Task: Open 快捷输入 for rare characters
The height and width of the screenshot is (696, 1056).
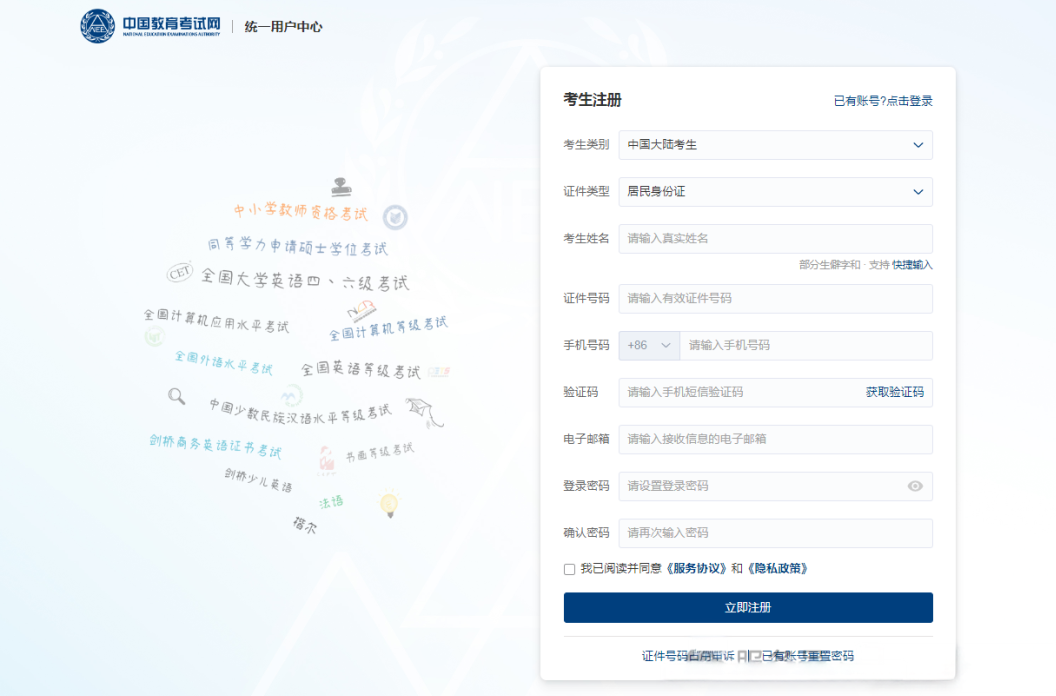Action: coord(911,264)
